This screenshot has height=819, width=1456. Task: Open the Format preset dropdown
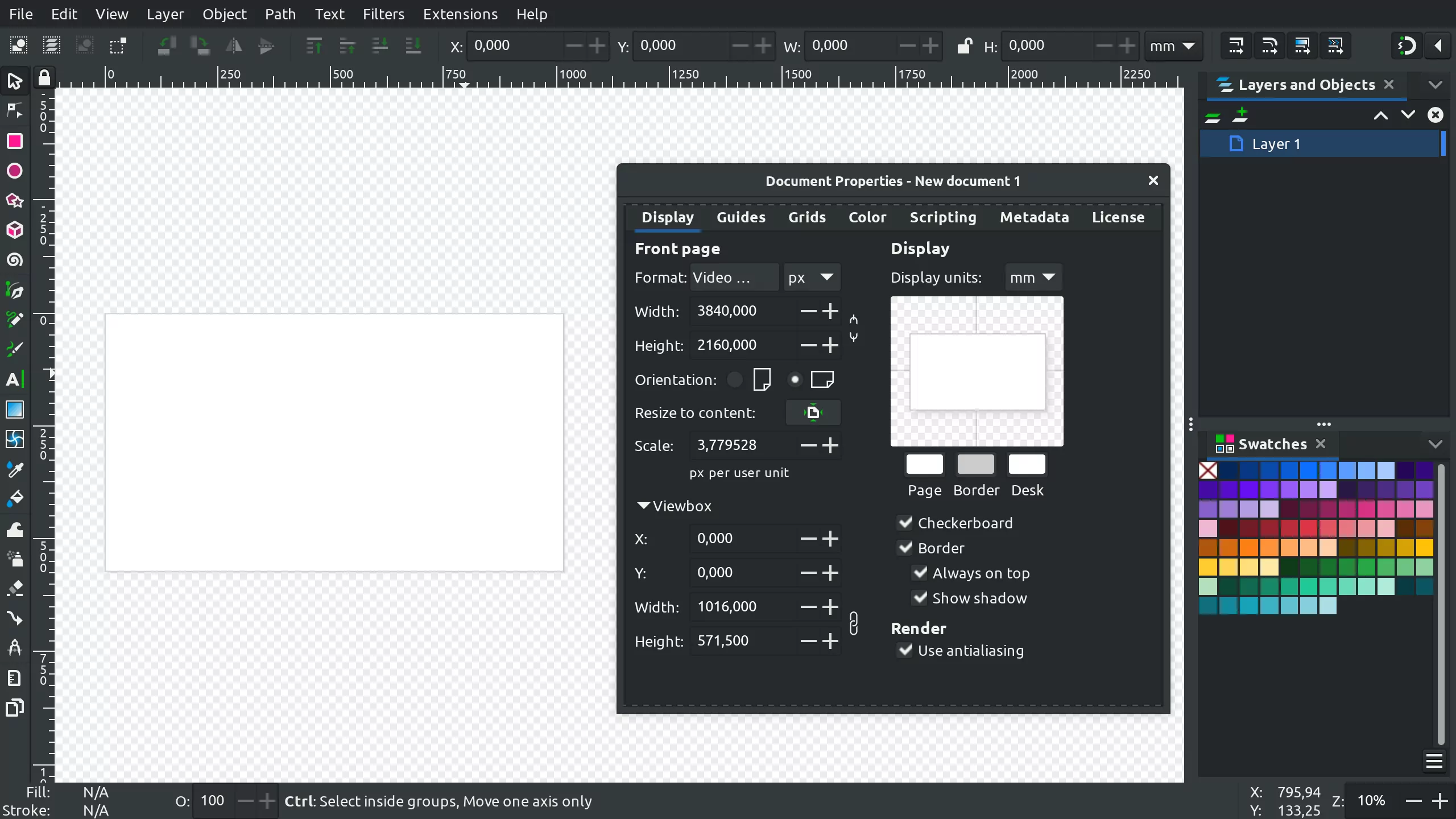[731, 277]
